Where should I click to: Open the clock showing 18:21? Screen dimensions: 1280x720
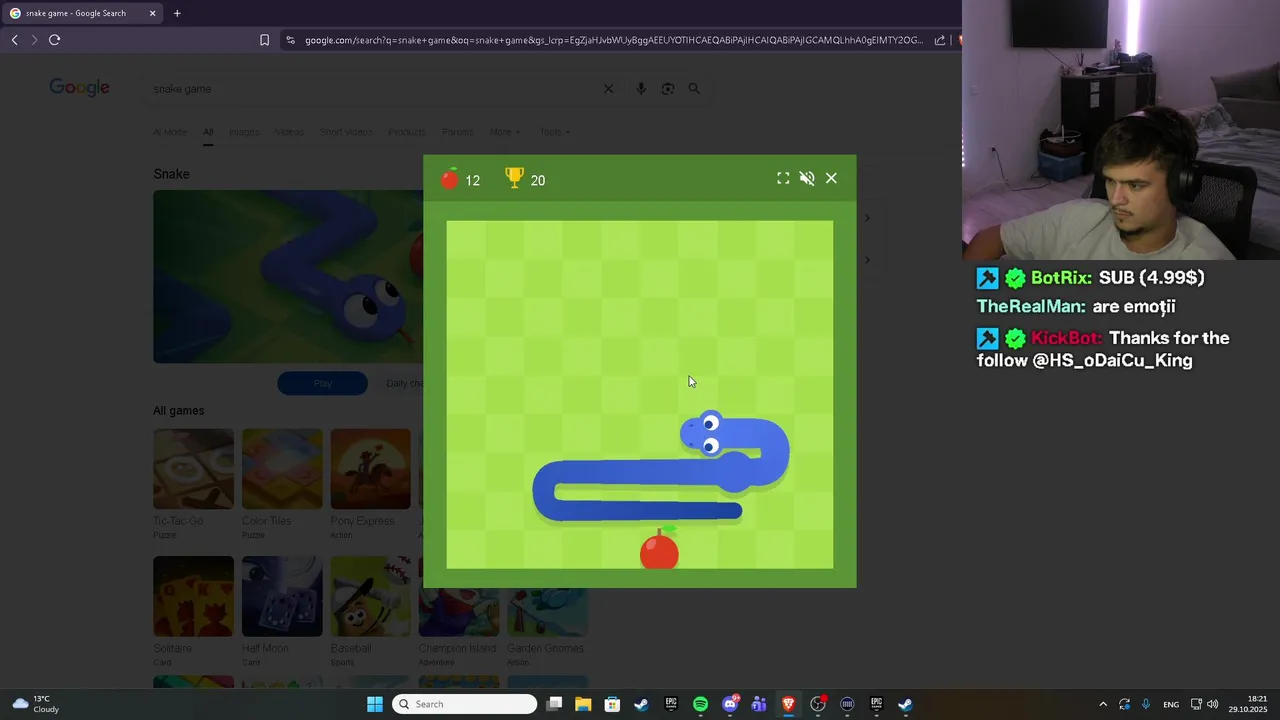[1248, 704]
